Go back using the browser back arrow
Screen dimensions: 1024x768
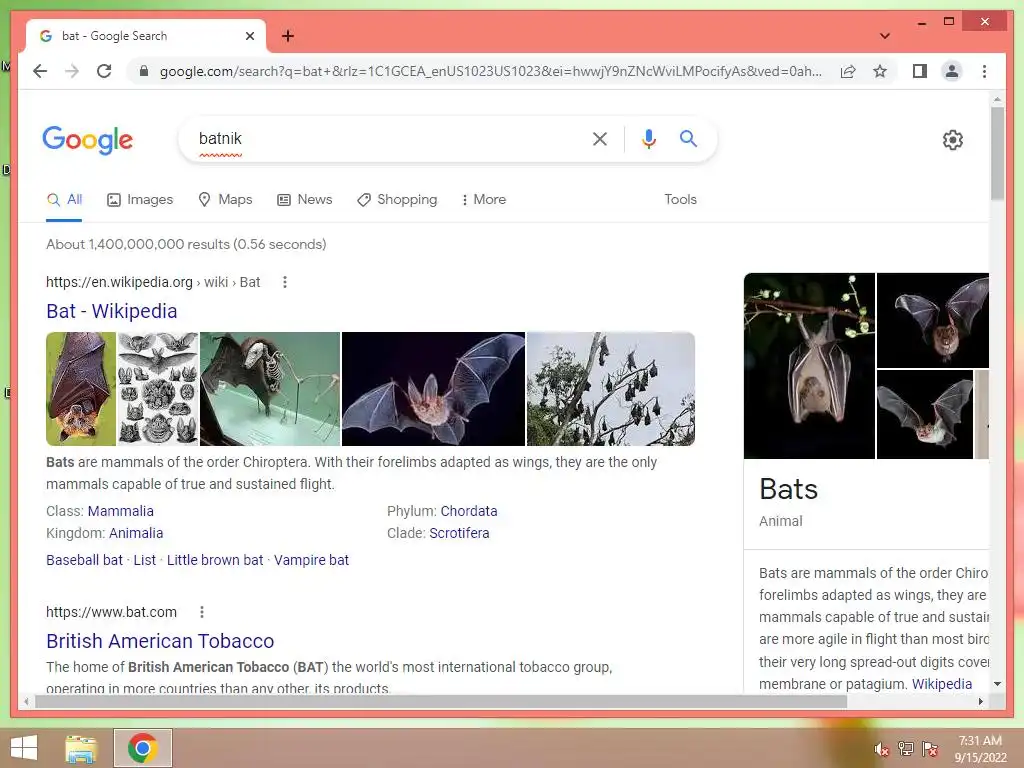click(40, 71)
